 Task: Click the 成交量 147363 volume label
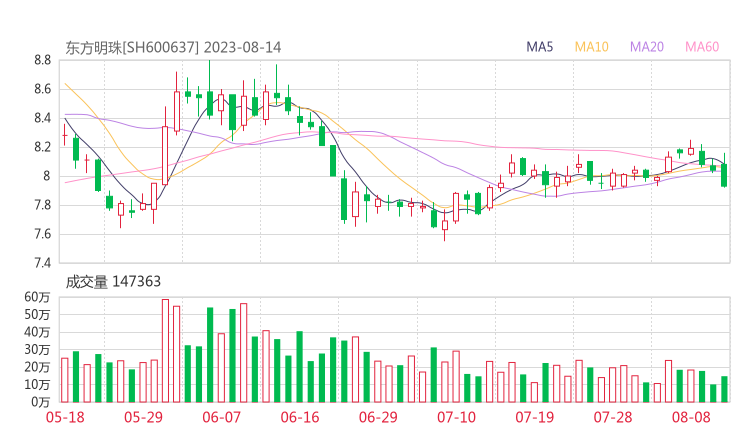pyautogui.click(x=113, y=282)
